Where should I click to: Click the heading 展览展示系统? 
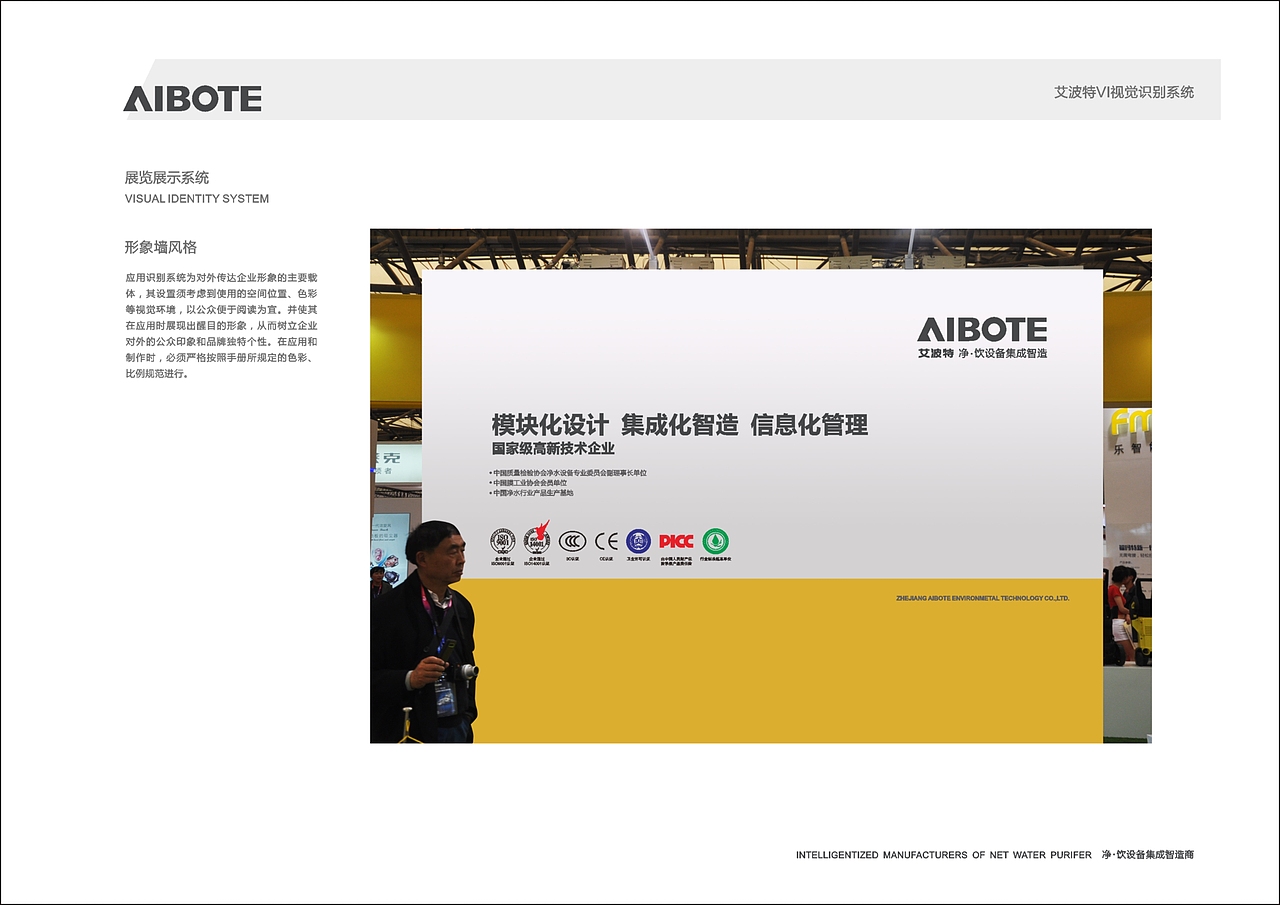click(x=167, y=177)
